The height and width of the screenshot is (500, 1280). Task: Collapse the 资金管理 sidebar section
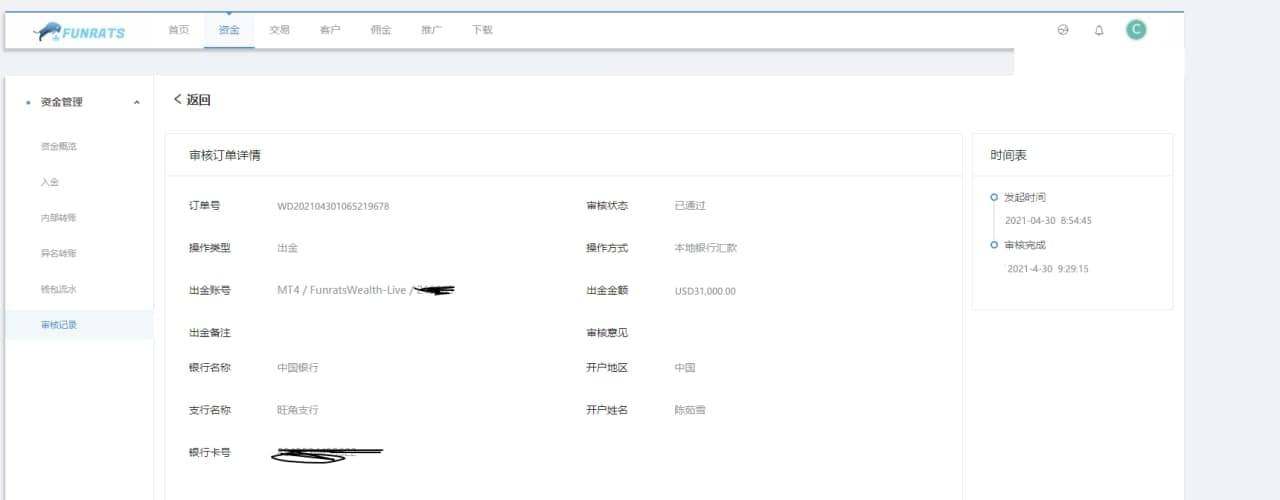(137, 102)
